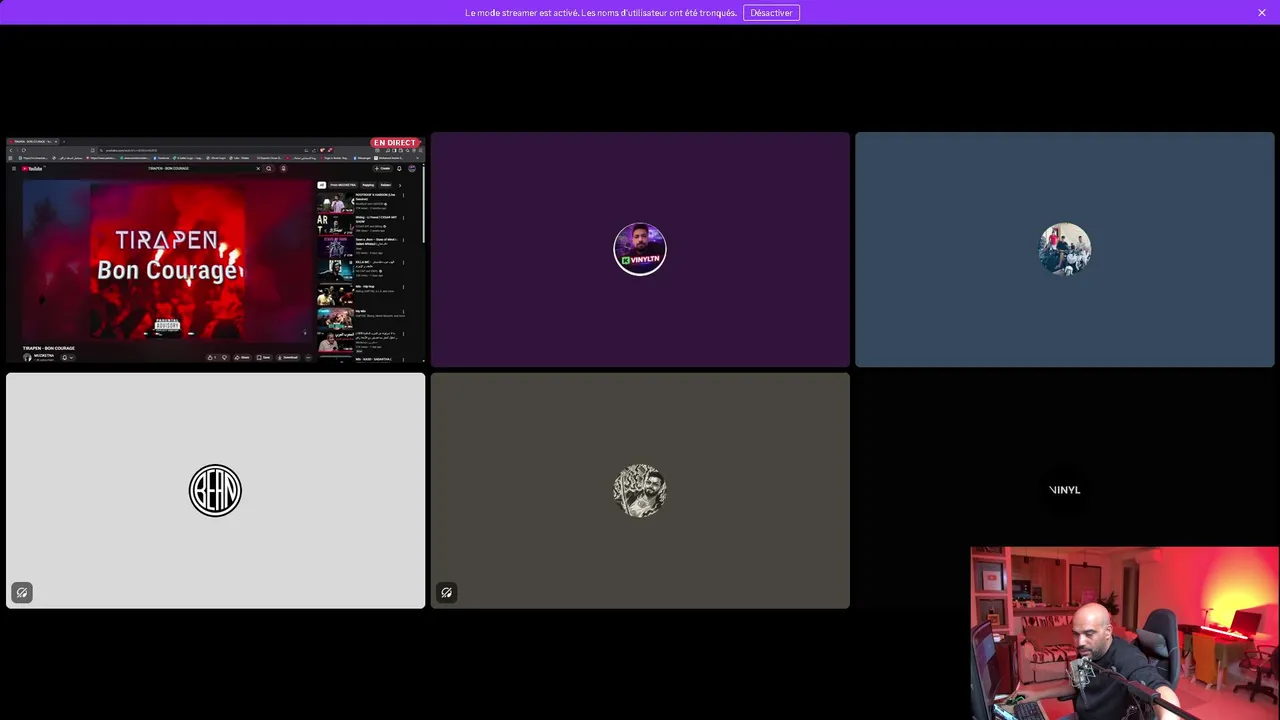Open the KVINYLTN user avatar tile
This screenshot has height=720, width=1280.
coord(640,249)
